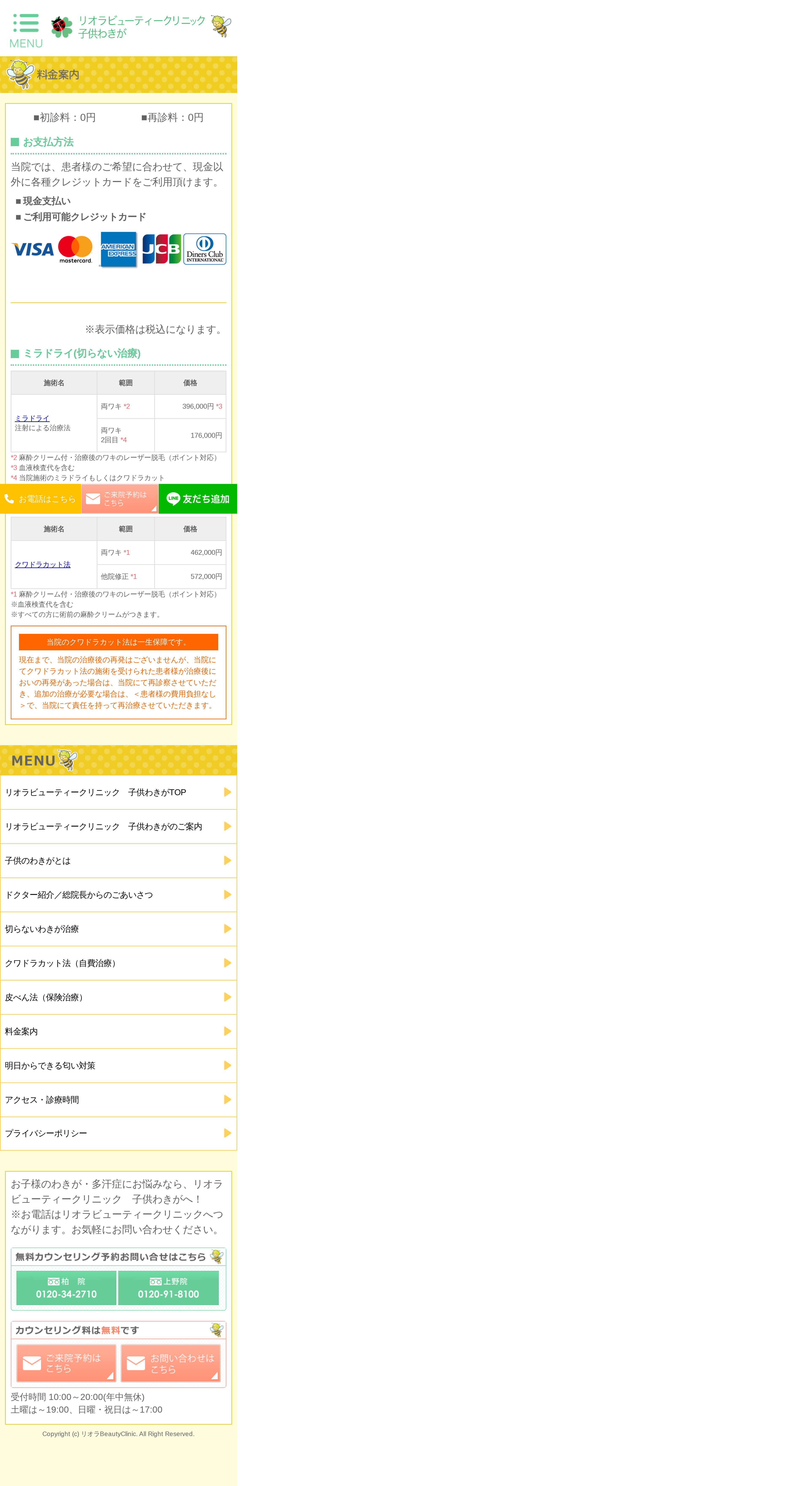
Task: Click the orange 一生保障 banner
Action: point(118,642)
